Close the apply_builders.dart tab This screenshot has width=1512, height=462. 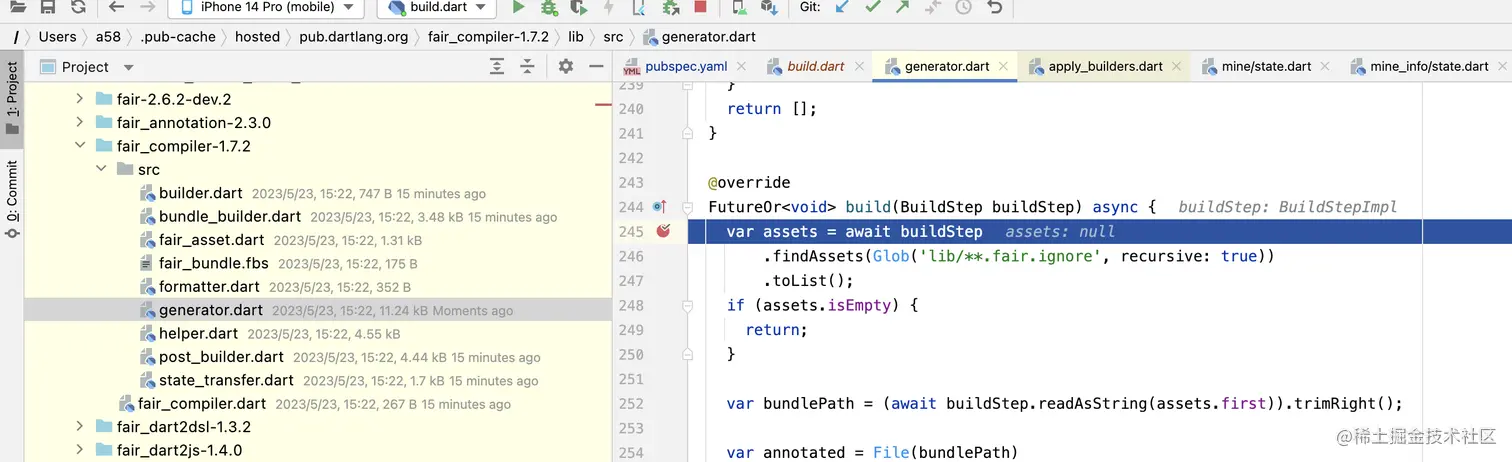pyautogui.click(x=1177, y=66)
